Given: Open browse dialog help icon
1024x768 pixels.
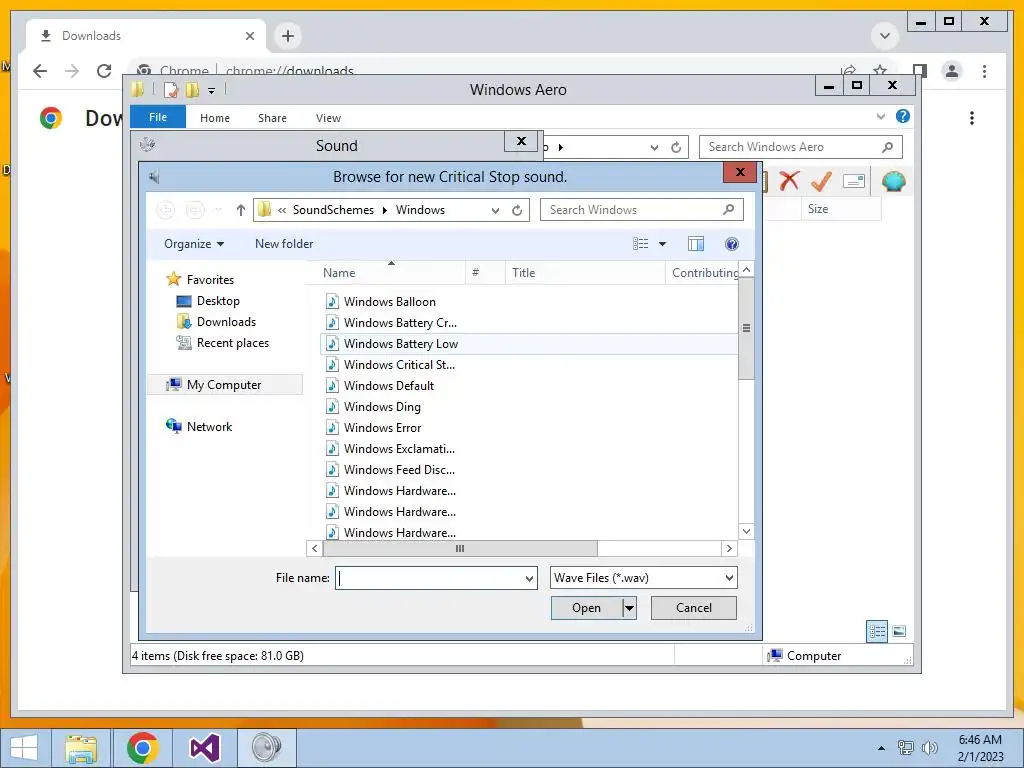Looking at the screenshot, I should pyautogui.click(x=731, y=244).
